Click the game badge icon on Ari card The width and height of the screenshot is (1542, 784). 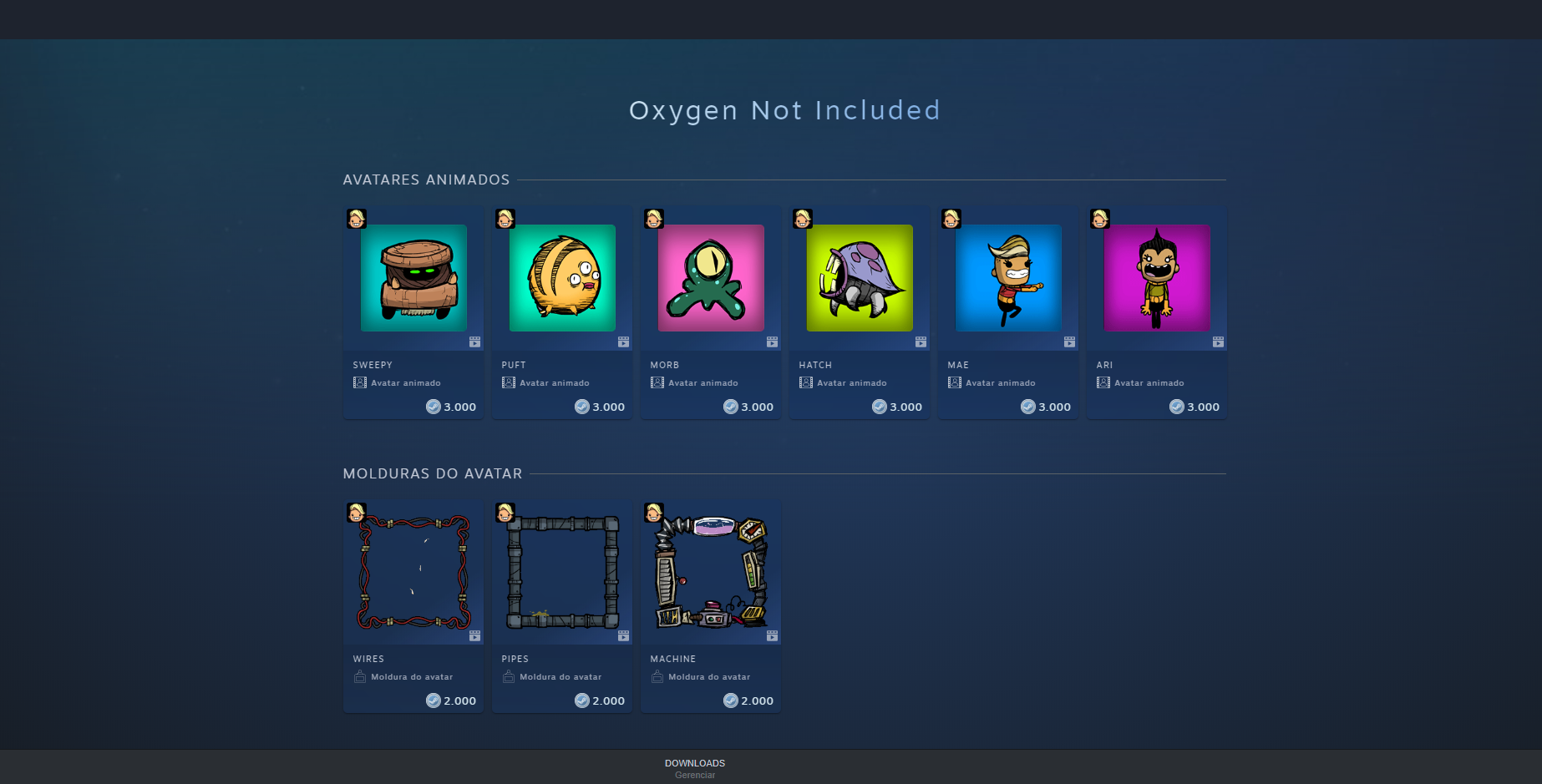pos(1100,219)
